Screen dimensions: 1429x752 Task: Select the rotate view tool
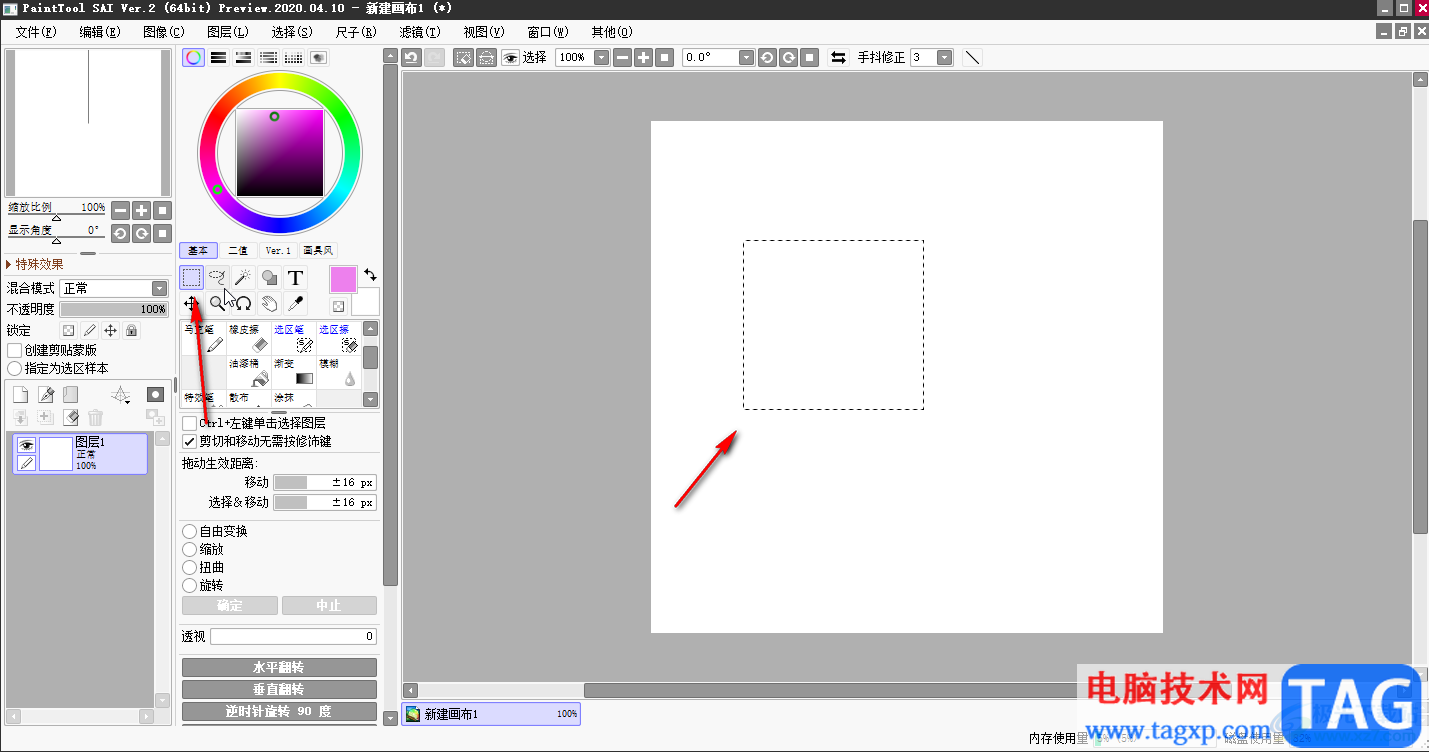pyautogui.click(x=243, y=303)
